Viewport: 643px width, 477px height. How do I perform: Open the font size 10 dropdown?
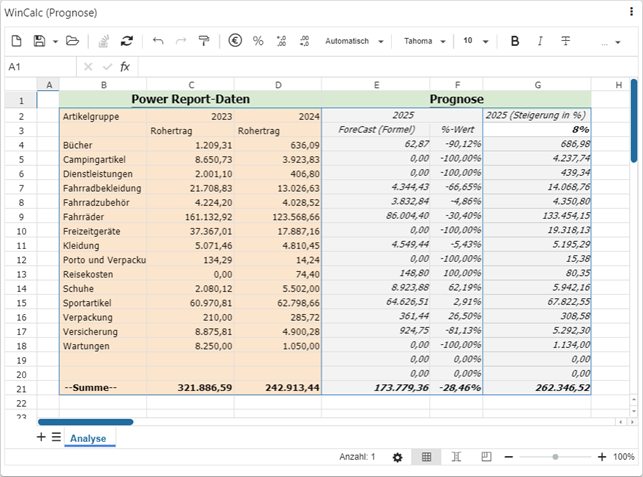point(474,41)
